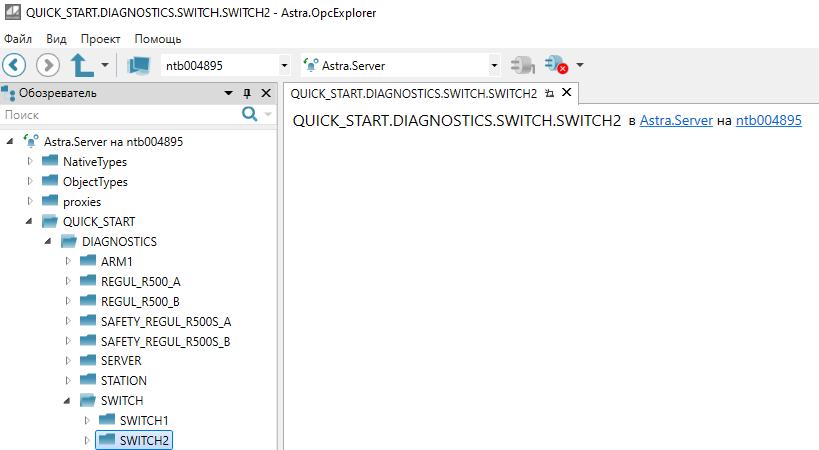
Task: Expand the SWITCH1 tree node
Action: pyautogui.click(x=87, y=420)
